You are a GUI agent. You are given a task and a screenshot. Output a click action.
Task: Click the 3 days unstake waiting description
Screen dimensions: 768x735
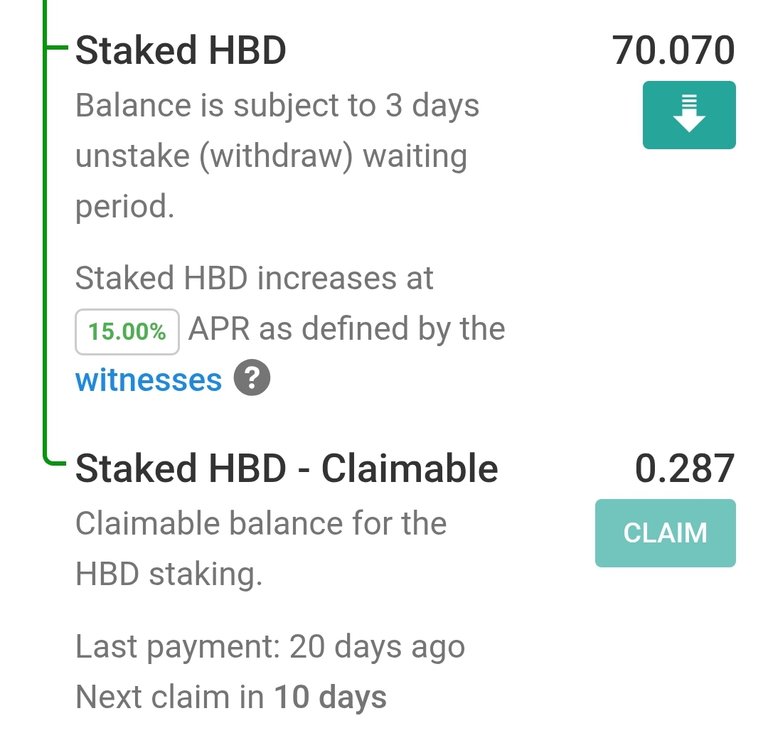coord(277,156)
